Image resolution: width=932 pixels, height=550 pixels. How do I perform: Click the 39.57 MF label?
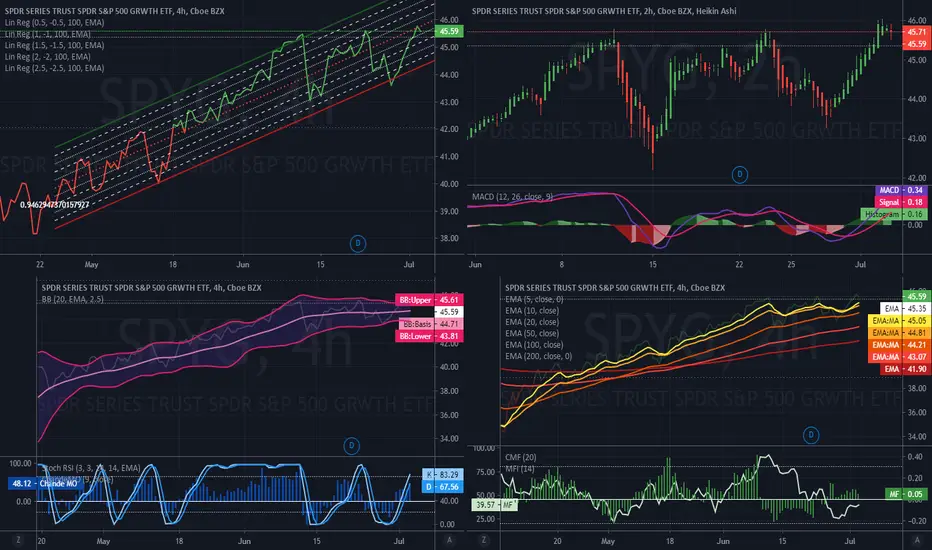[495, 505]
